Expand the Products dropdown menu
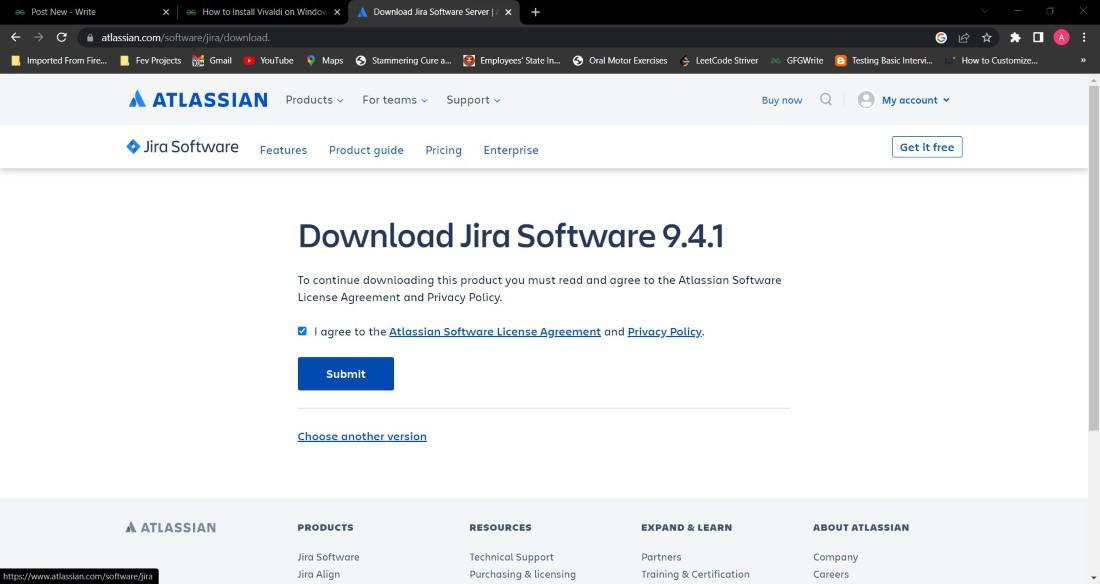The width and height of the screenshot is (1100, 584). (313, 99)
